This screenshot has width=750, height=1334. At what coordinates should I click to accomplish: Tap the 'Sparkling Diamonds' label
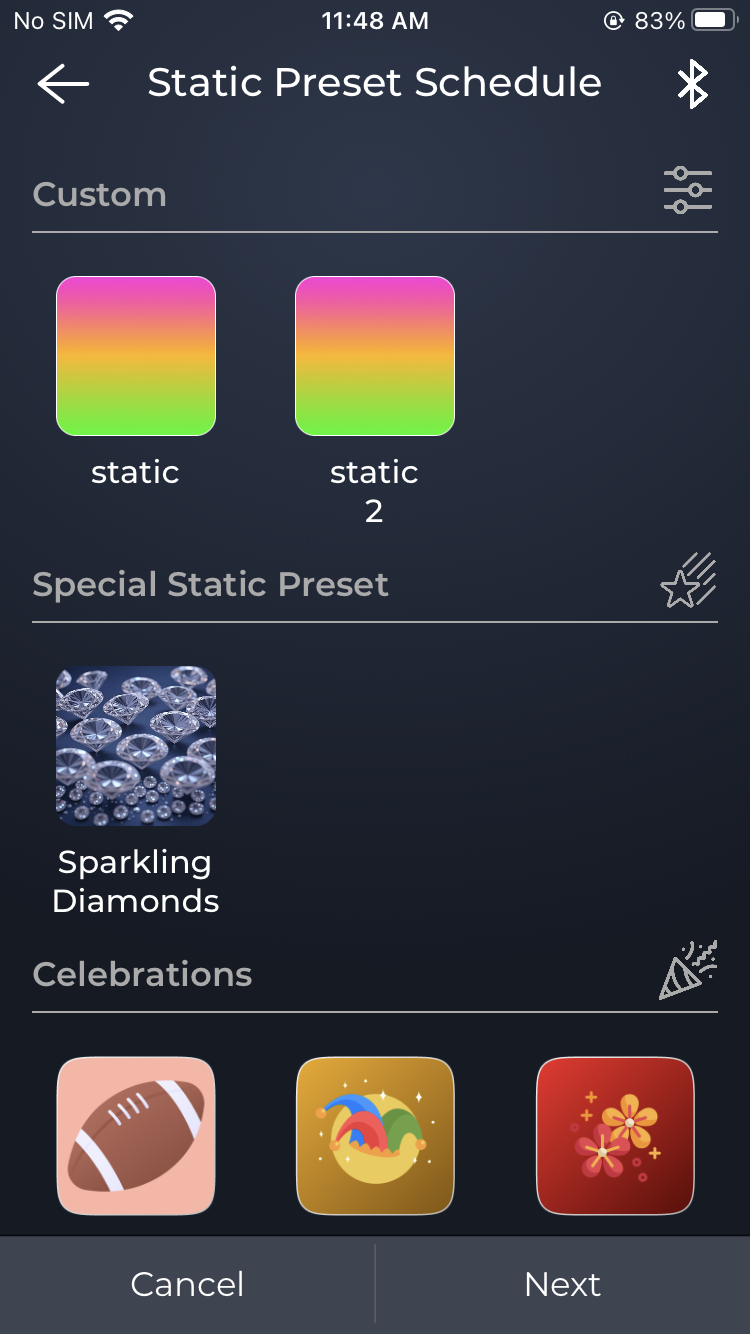tap(136, 881)
